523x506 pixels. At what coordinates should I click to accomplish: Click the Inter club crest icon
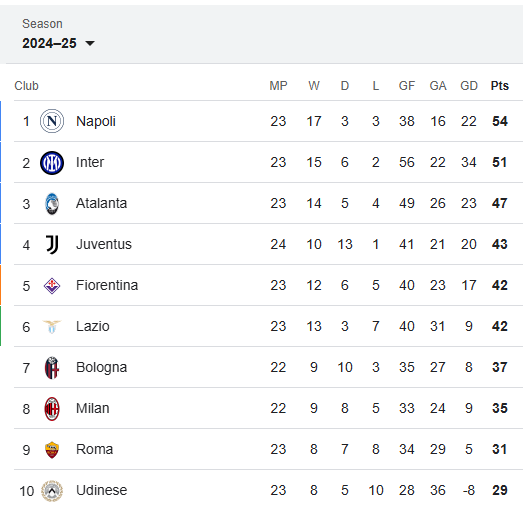52,163
